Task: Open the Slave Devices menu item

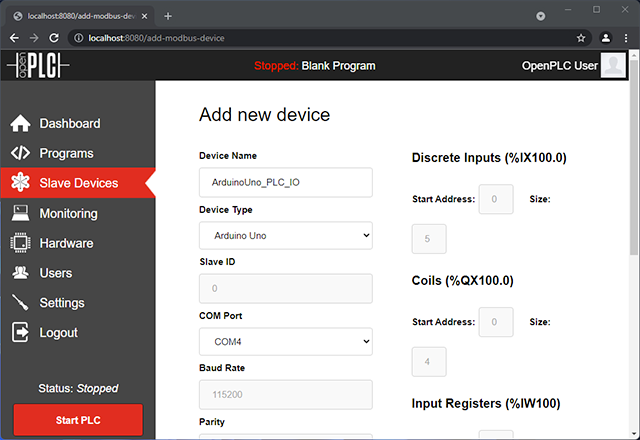Action: (x=78, y=183)
